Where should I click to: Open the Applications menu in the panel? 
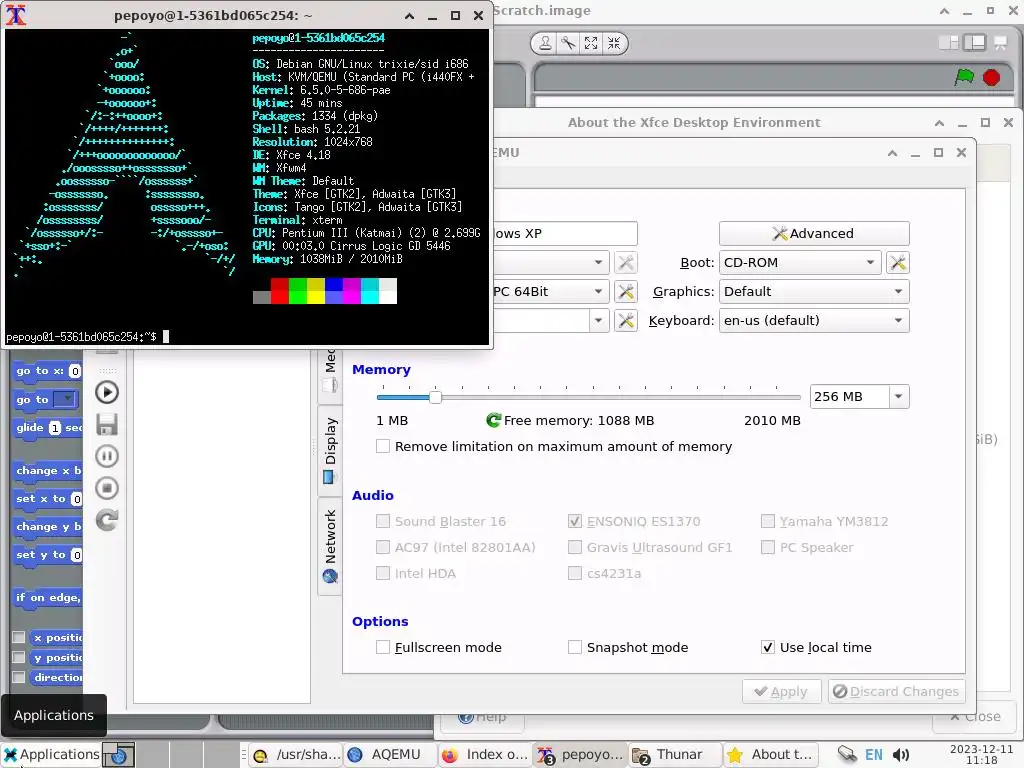click(52, 754)
